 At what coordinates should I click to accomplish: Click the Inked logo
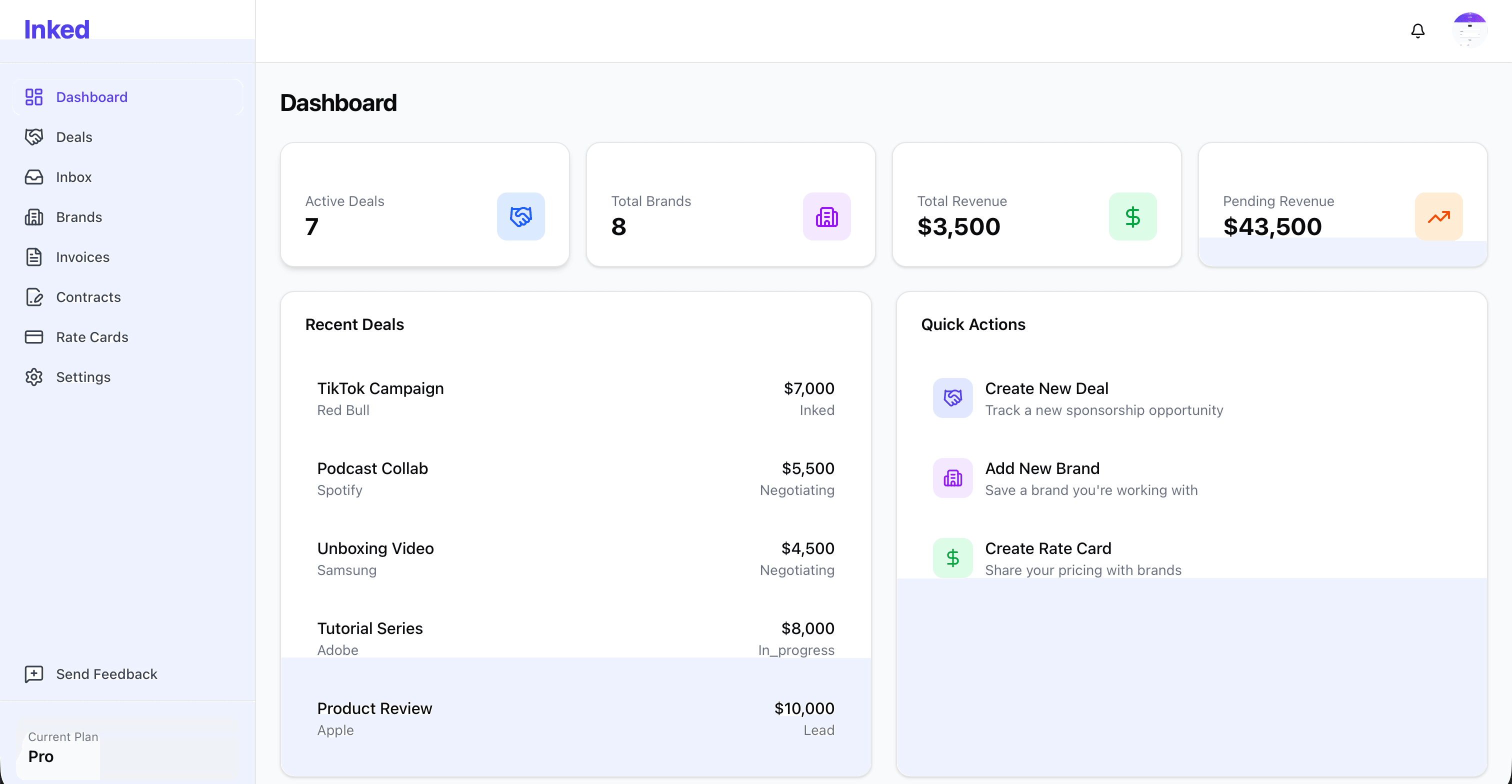(57, 29)
